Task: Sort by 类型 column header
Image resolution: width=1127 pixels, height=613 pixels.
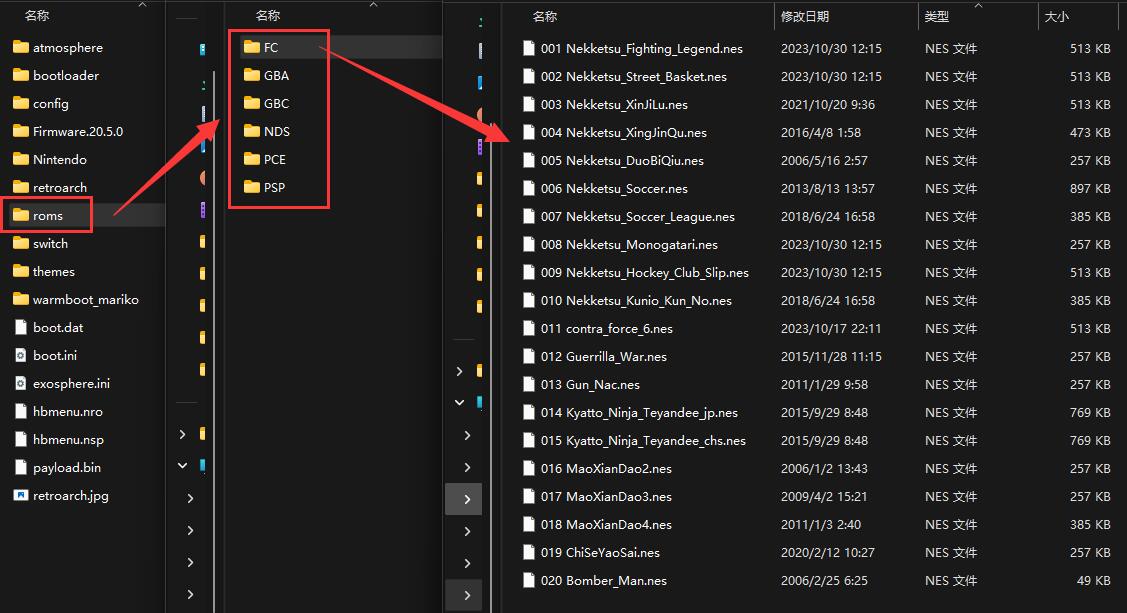Action: (x=937, y=17)
